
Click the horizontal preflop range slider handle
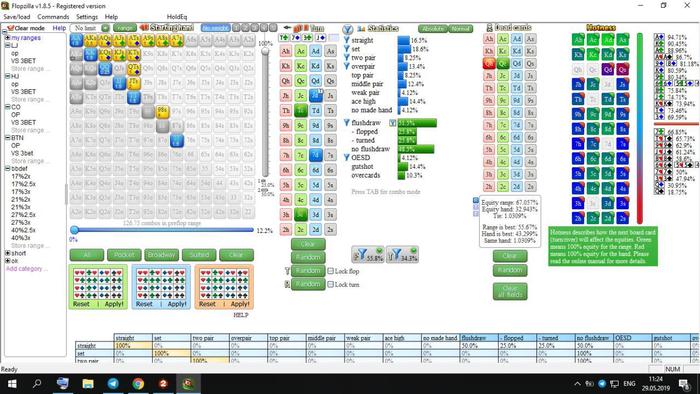point(75,230)
